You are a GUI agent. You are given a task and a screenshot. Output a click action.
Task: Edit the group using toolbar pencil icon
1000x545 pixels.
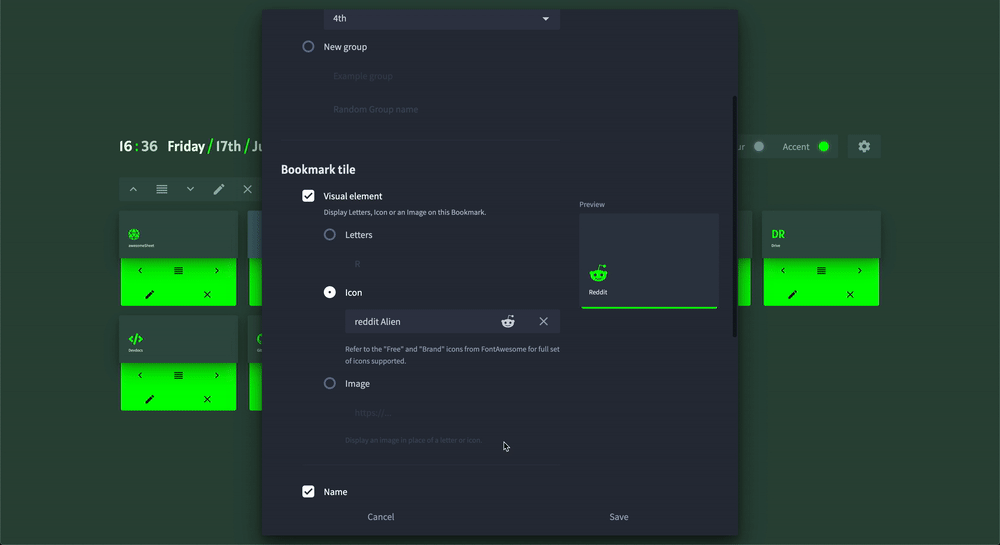click(x=219, y=189)
